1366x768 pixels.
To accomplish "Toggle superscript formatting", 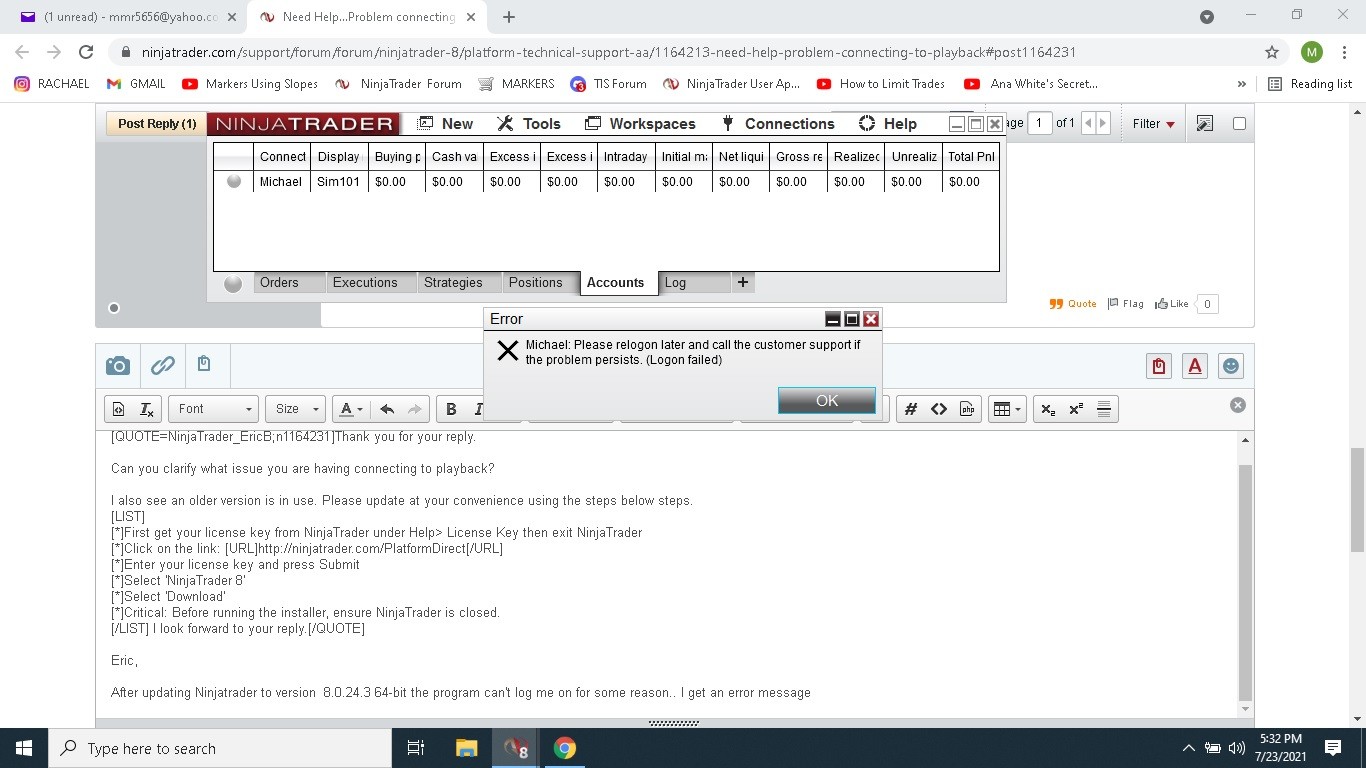I will point(1076,409).
